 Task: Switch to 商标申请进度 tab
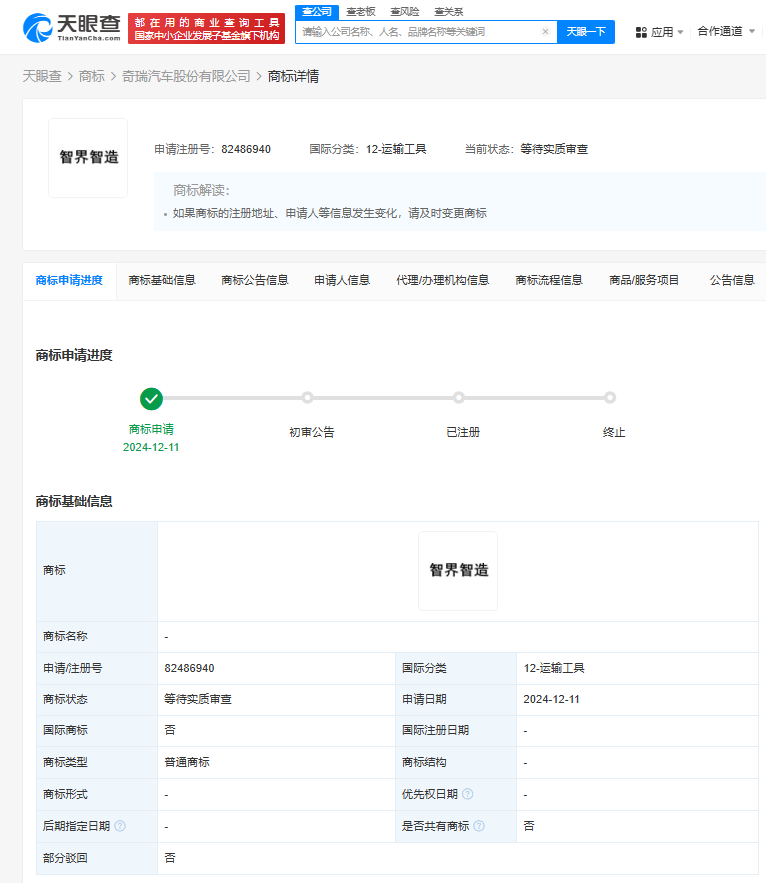(x=69, y=280)
